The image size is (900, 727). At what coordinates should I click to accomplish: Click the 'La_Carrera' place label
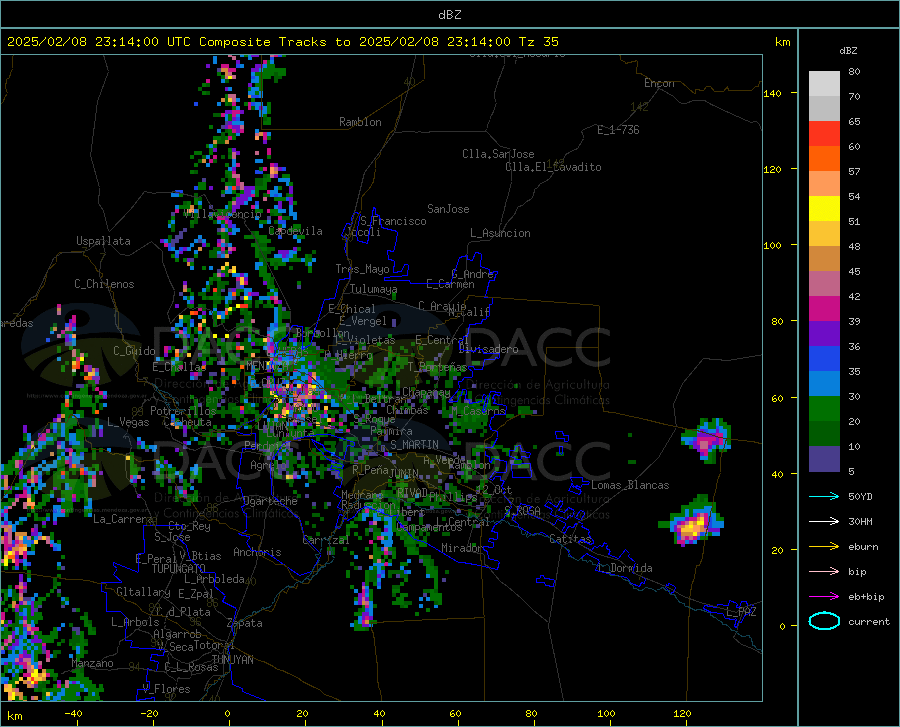point(123,519)
